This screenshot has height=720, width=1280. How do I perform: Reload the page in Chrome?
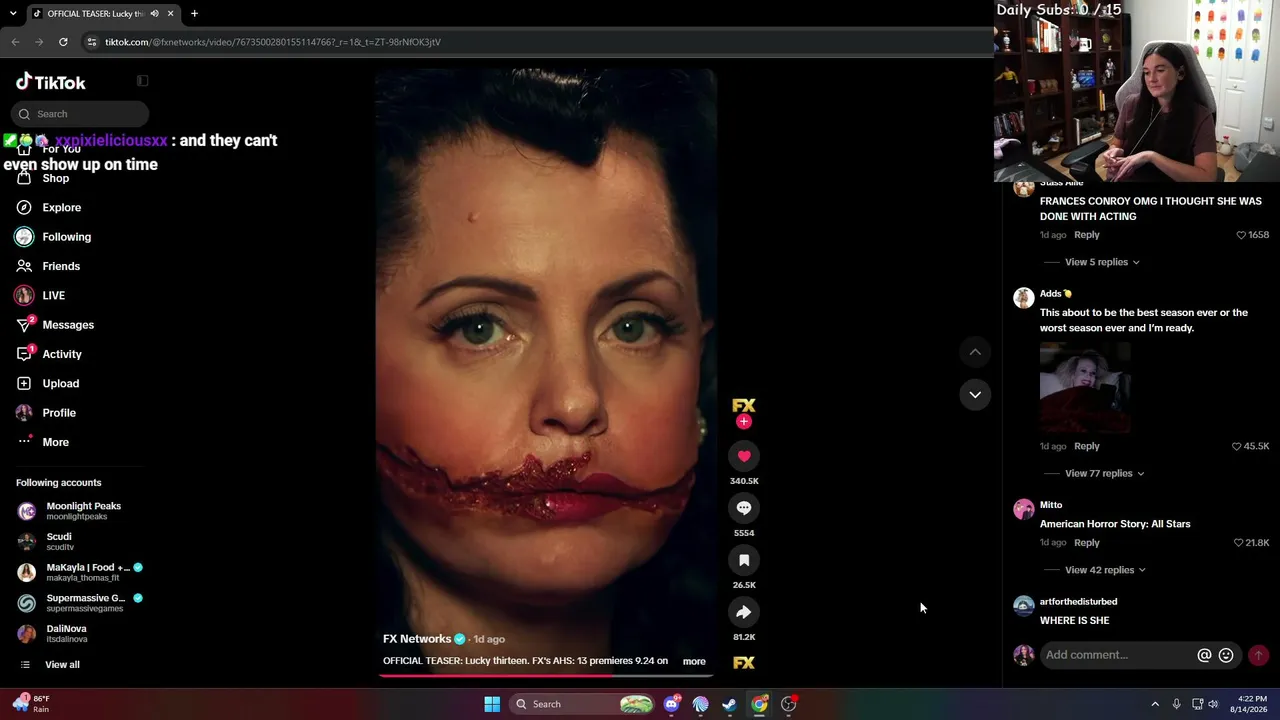63,42
